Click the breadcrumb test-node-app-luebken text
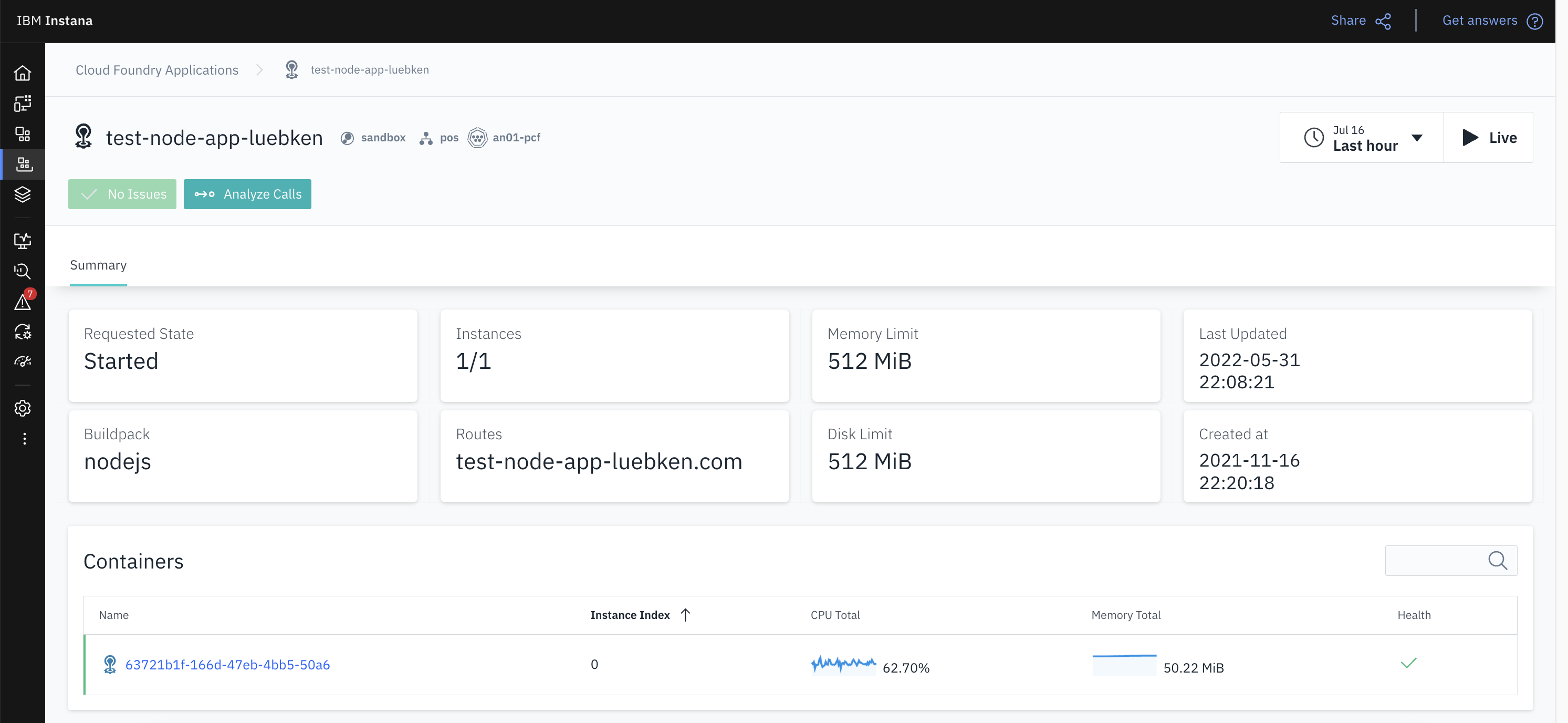Viewport: 1568px width, 723px height. point(370,70)
